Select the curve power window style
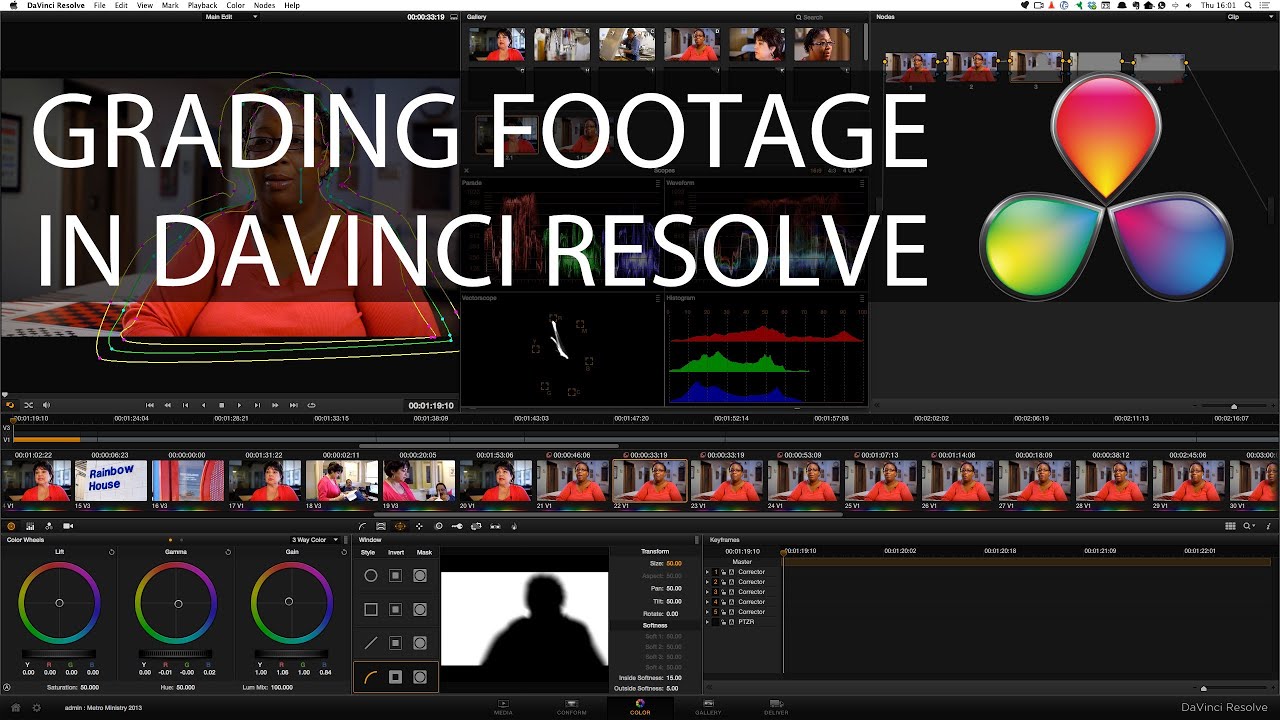The width and height of the screenshot is (1280, 720). click(370, 677)
